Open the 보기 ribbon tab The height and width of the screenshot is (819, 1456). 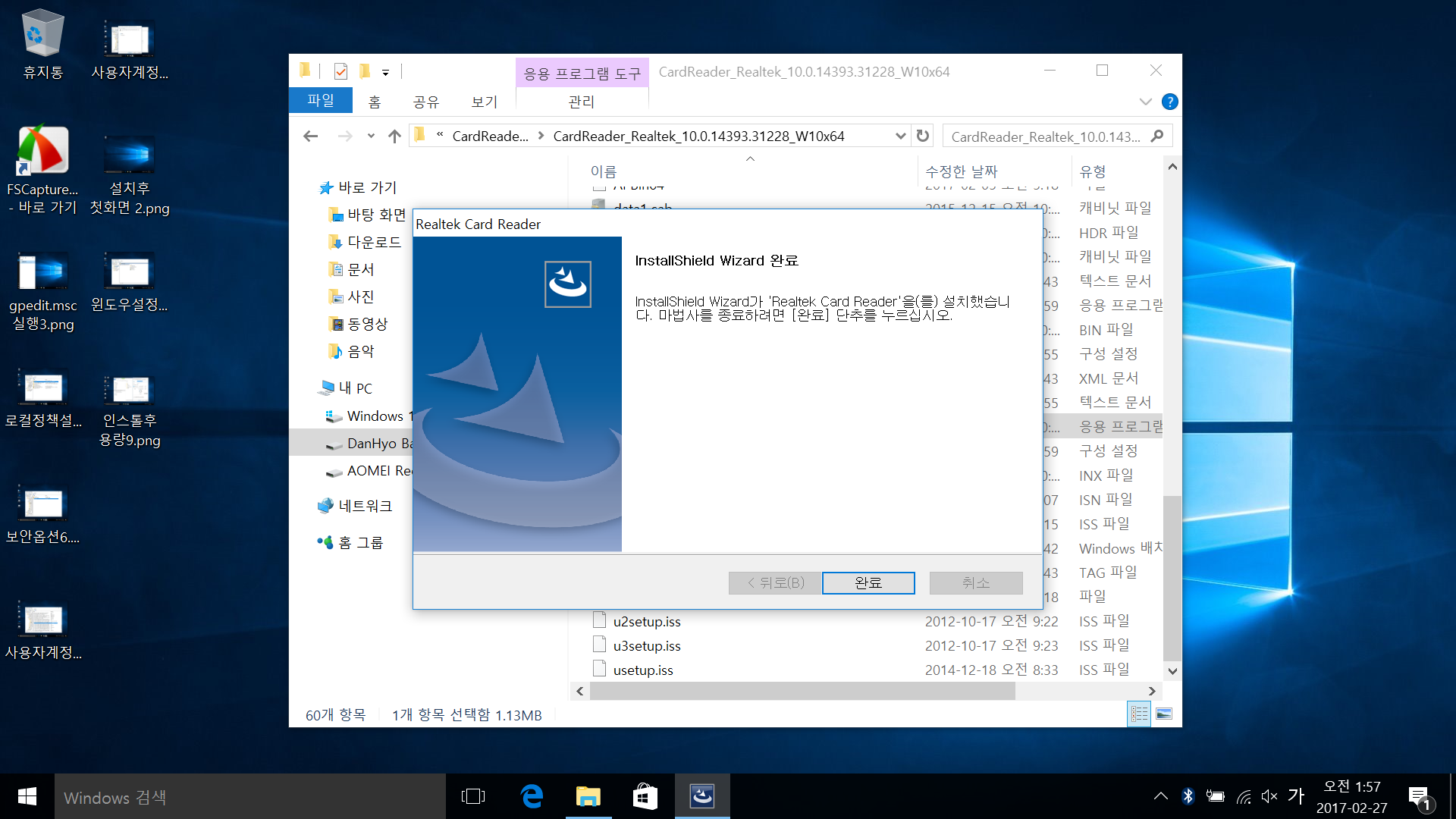pyautogui.click(x=485, y=101)
